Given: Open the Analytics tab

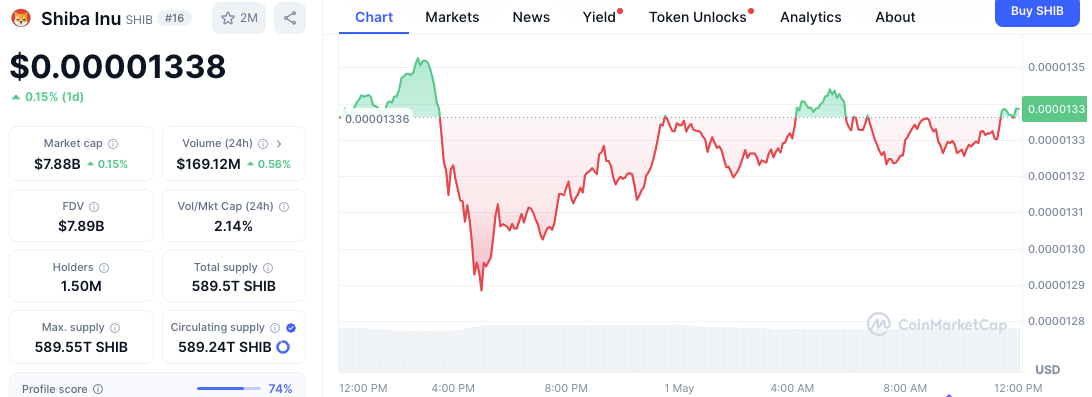Looking at the screenshot, I should pyautogui.click(x=811, y=17).
